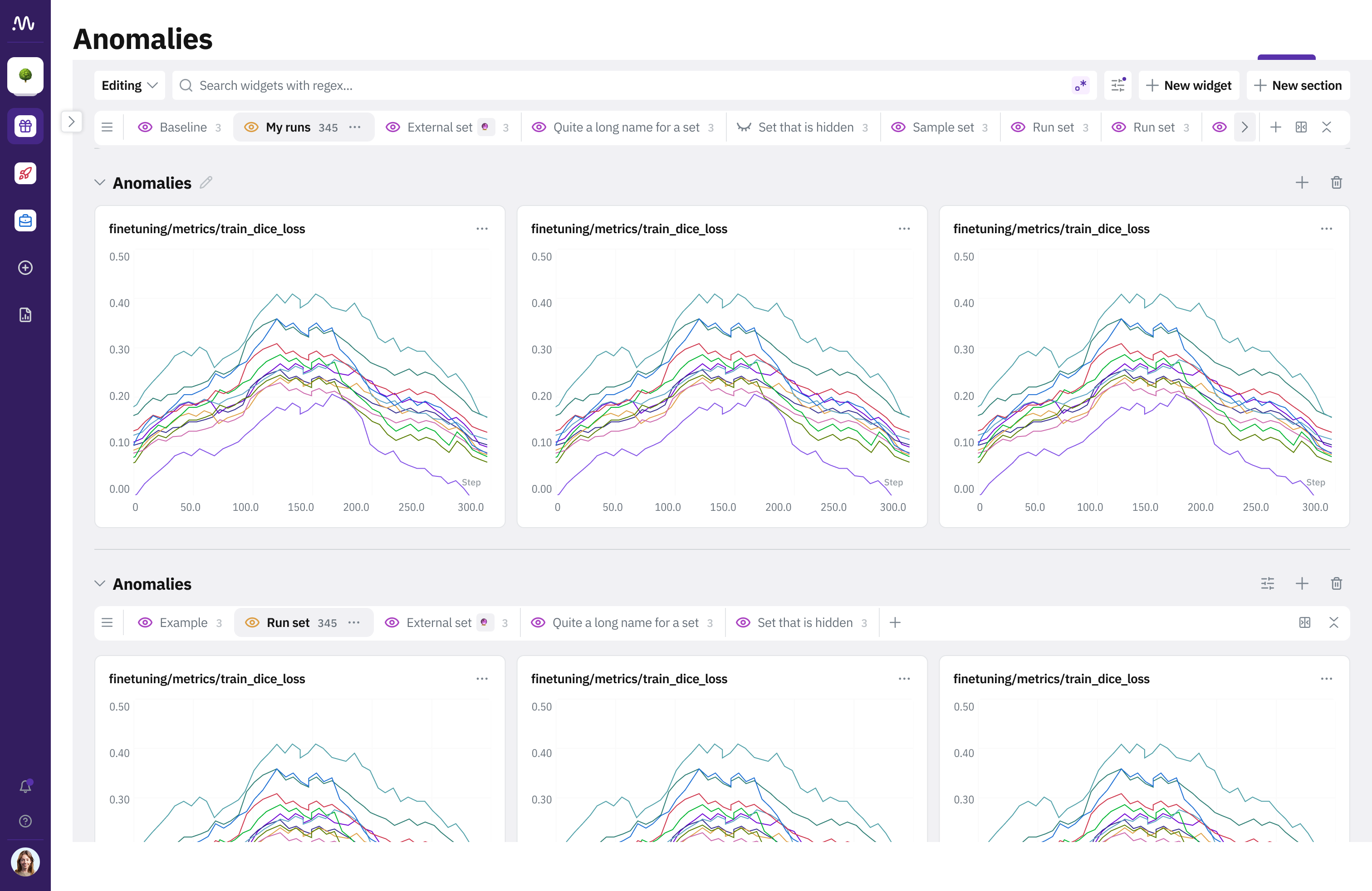Image resolution: width=1372 pixels, height=891 pixels.
Task: Open My runs options ellipsis
Action: (355, 127)
